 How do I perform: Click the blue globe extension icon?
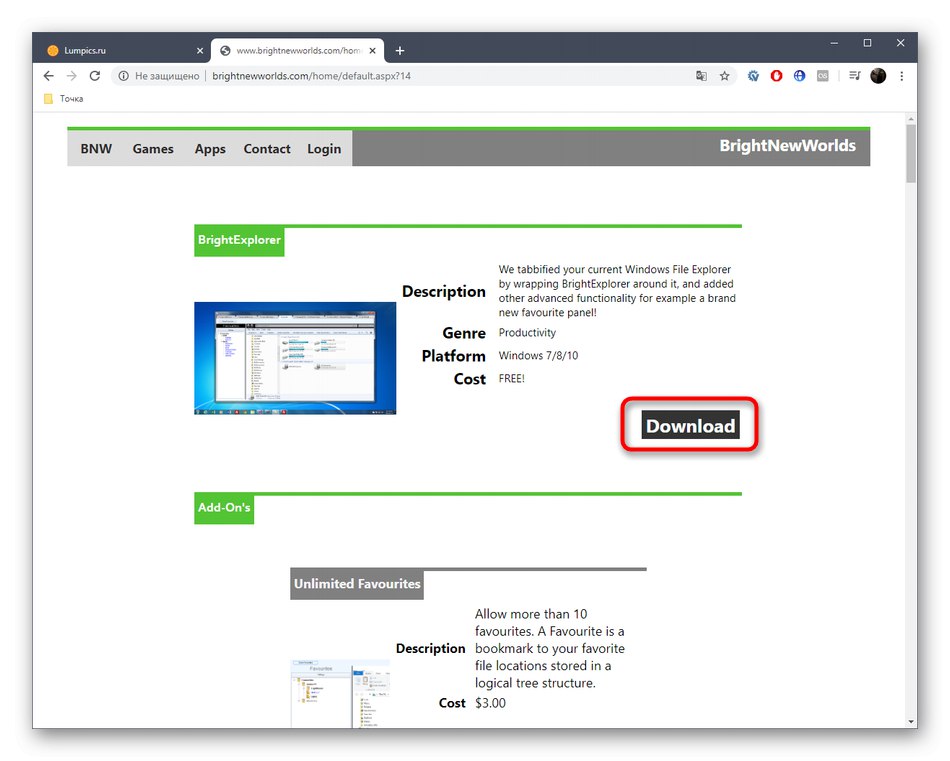800,76
